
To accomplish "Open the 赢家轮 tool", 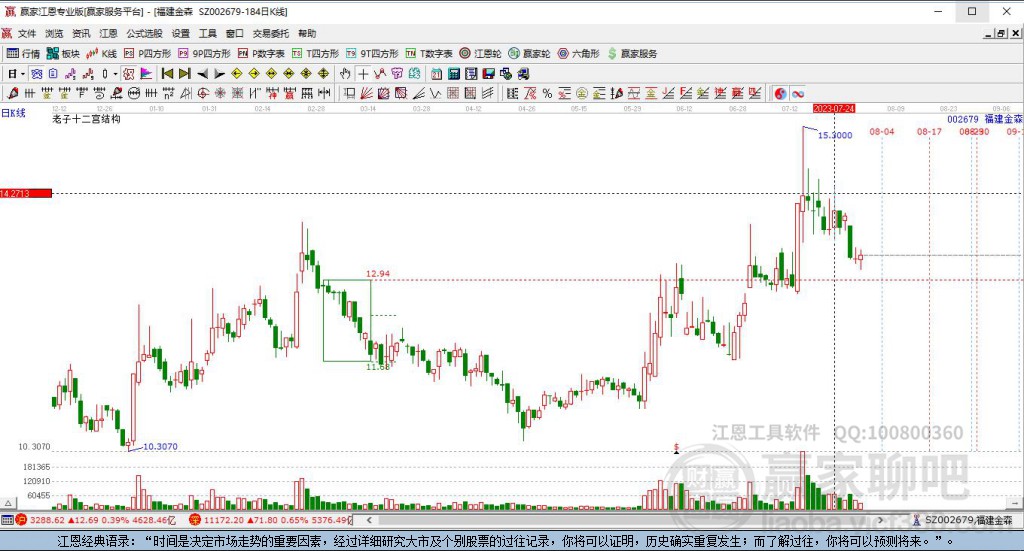I will tap(530, 54).
